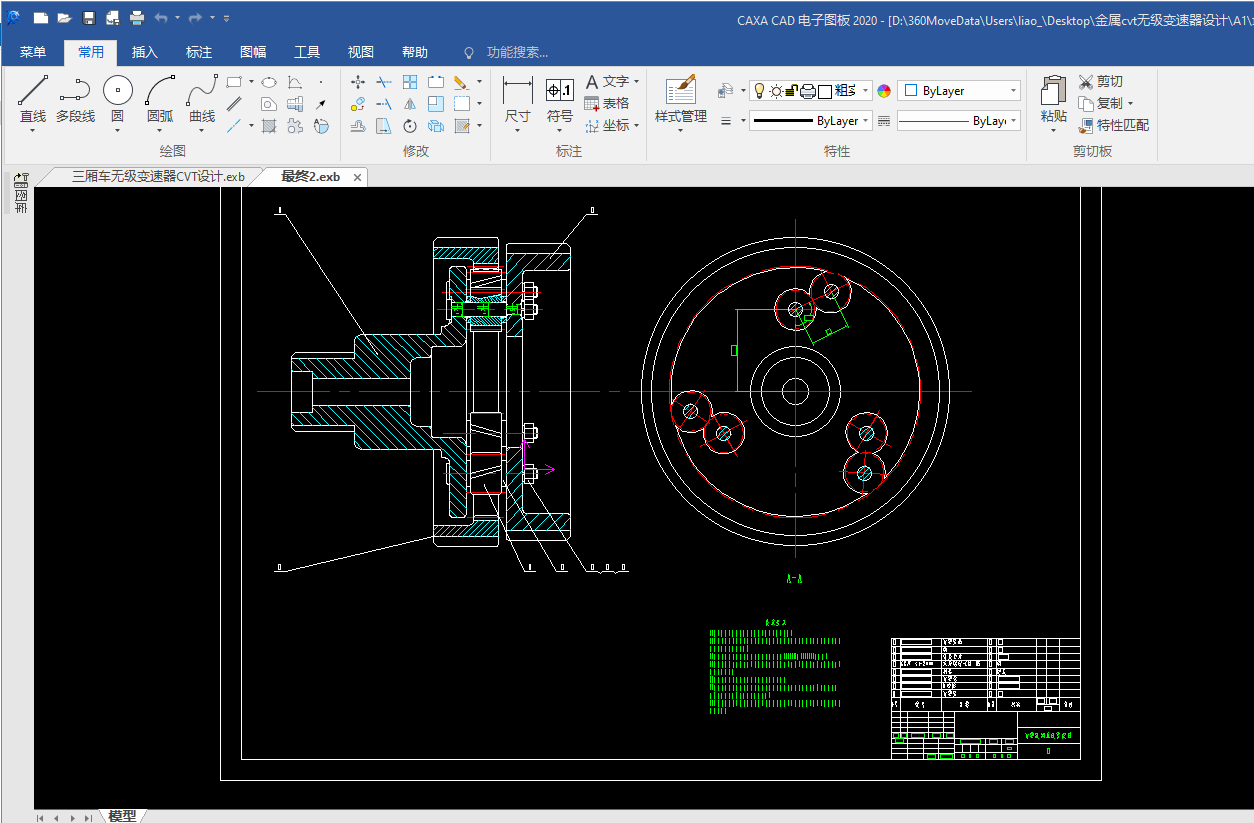The image size is (1254, 823).
Task: Click the print icon in quick access toolbar
Action: [x=136, y=18]
